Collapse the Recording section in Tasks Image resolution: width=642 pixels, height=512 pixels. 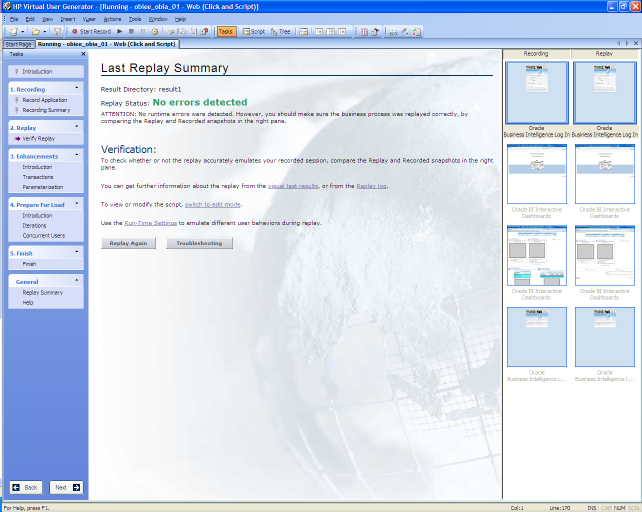point(78,89)
